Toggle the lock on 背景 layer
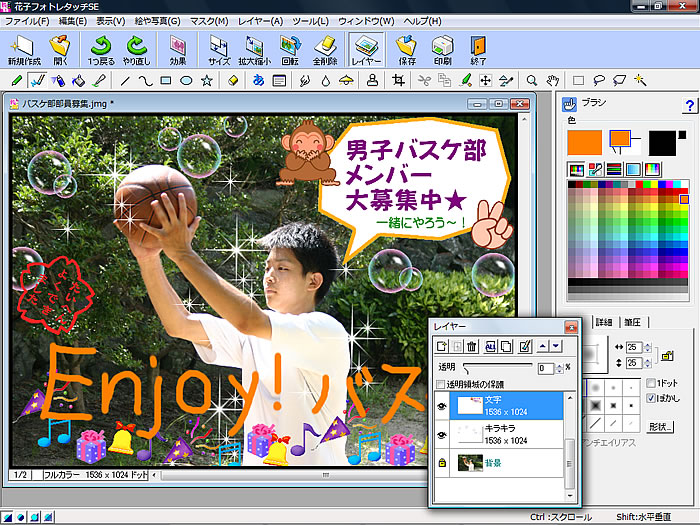 (x=442, y=462)
